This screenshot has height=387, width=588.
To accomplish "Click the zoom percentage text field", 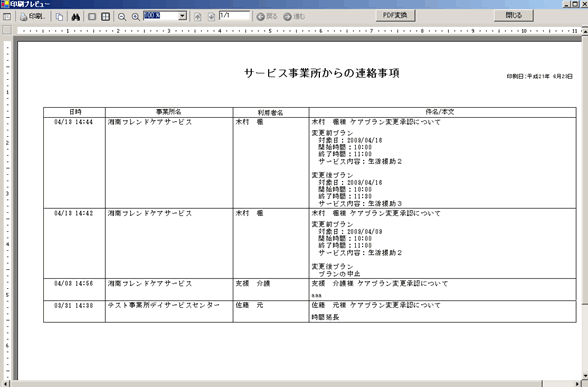I will (161, 16).
